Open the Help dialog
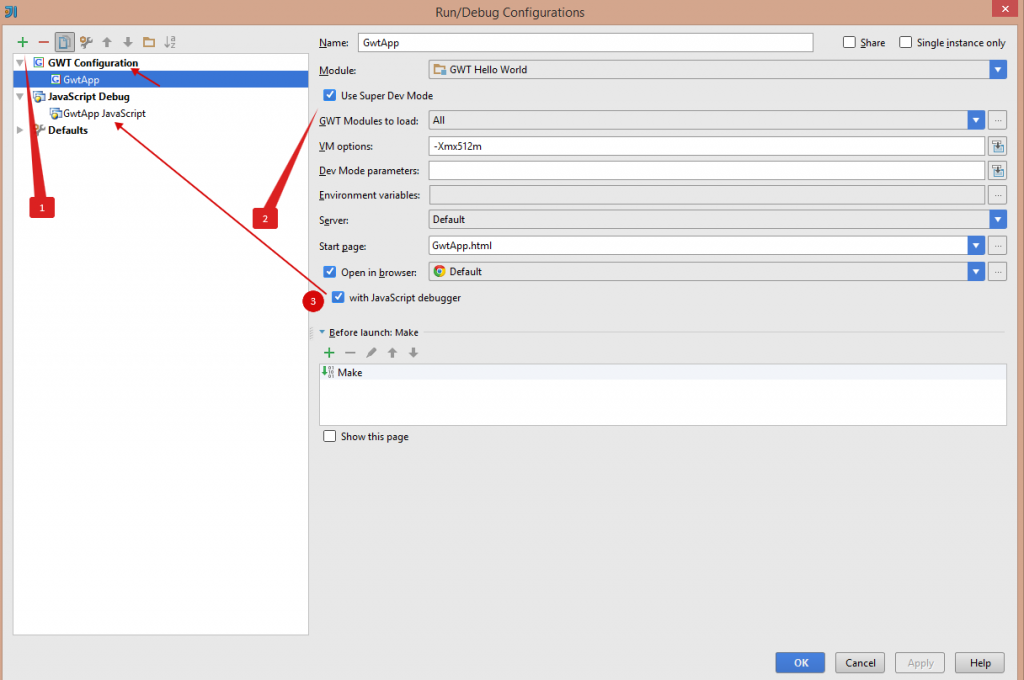The height and width of the screenshot is (680, 1024). [x=979, y=662]
